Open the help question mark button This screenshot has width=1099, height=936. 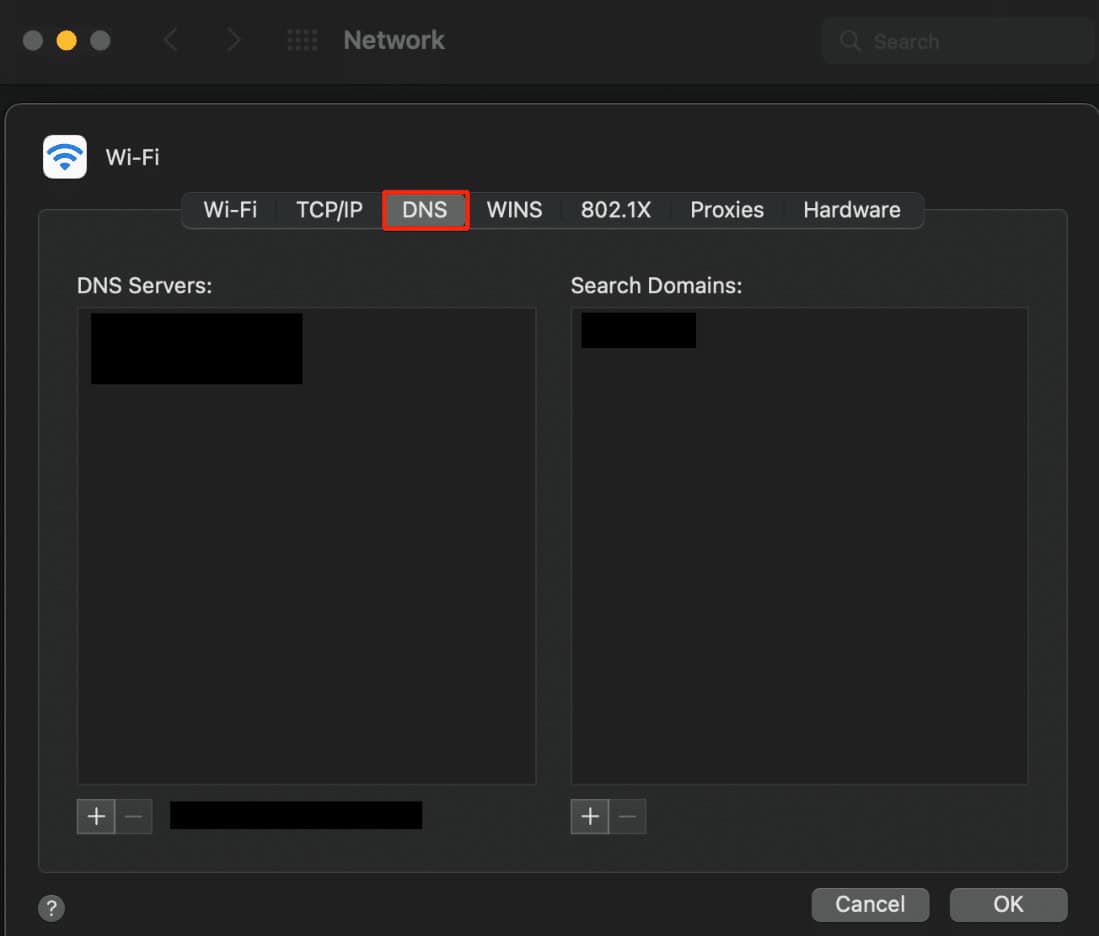(x=51, y=908)
